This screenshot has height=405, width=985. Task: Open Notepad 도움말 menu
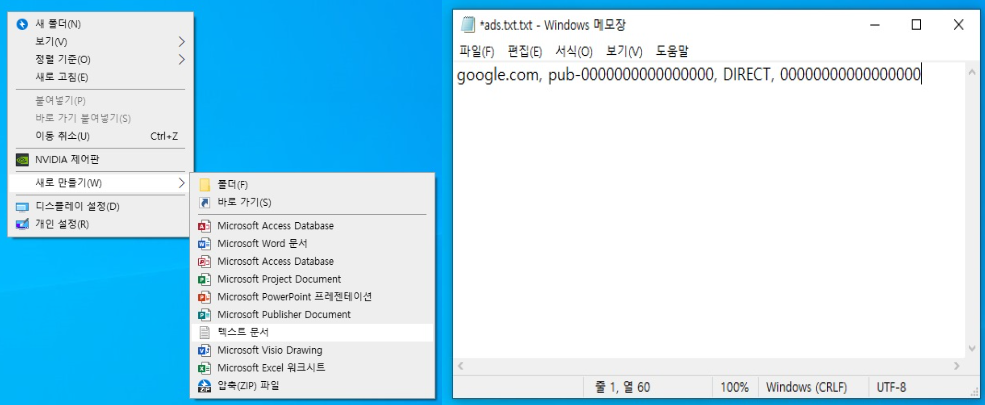pos(673,51)
